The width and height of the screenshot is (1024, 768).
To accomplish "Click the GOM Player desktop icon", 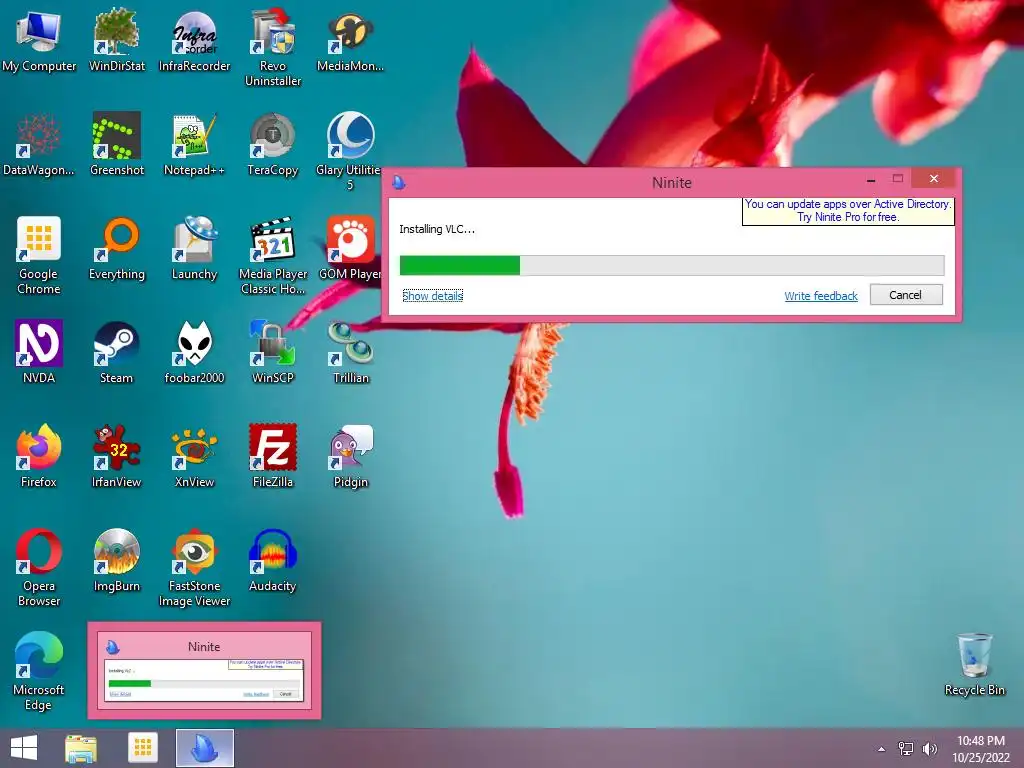I will tap(350, 249).
